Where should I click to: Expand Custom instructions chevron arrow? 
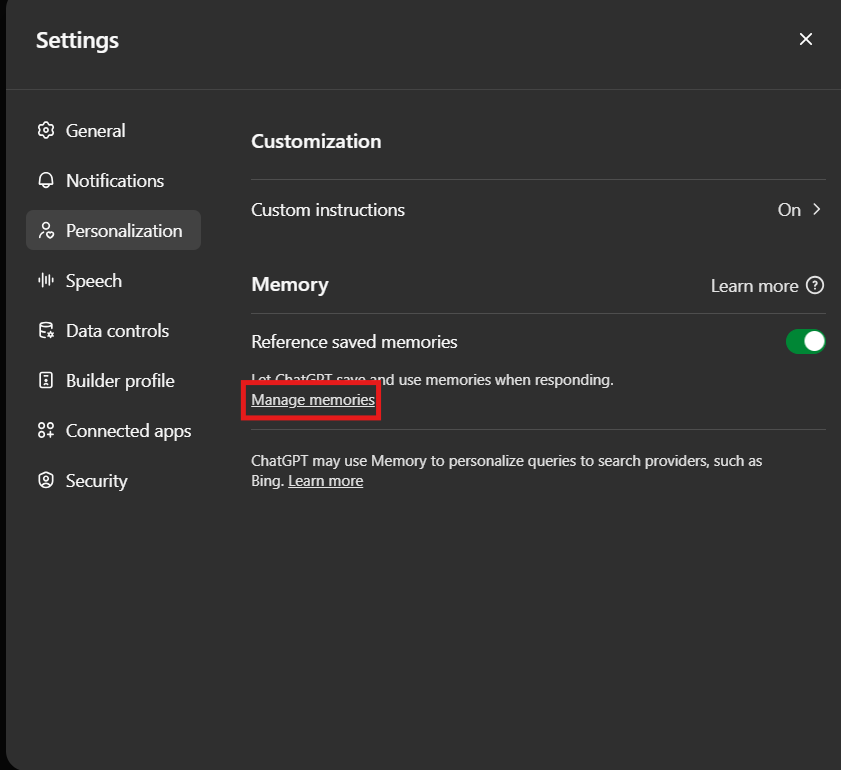tap(816, 210)
